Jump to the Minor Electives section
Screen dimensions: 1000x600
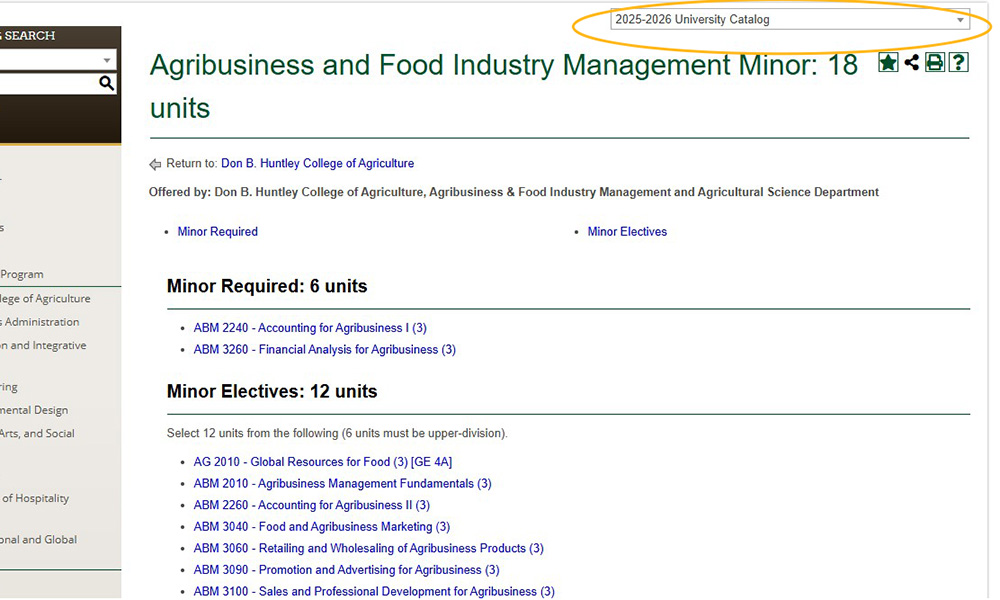627,231
